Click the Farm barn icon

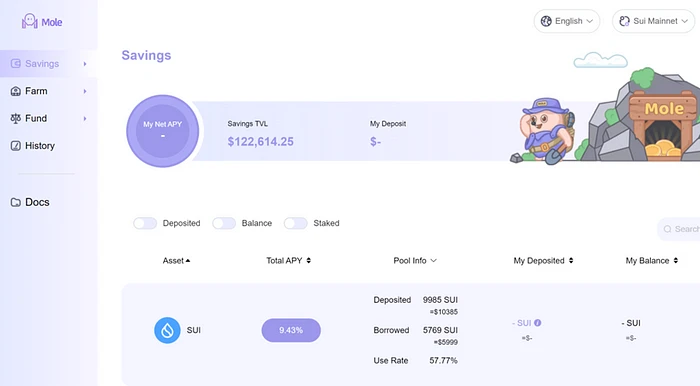(x=16, y=91)
